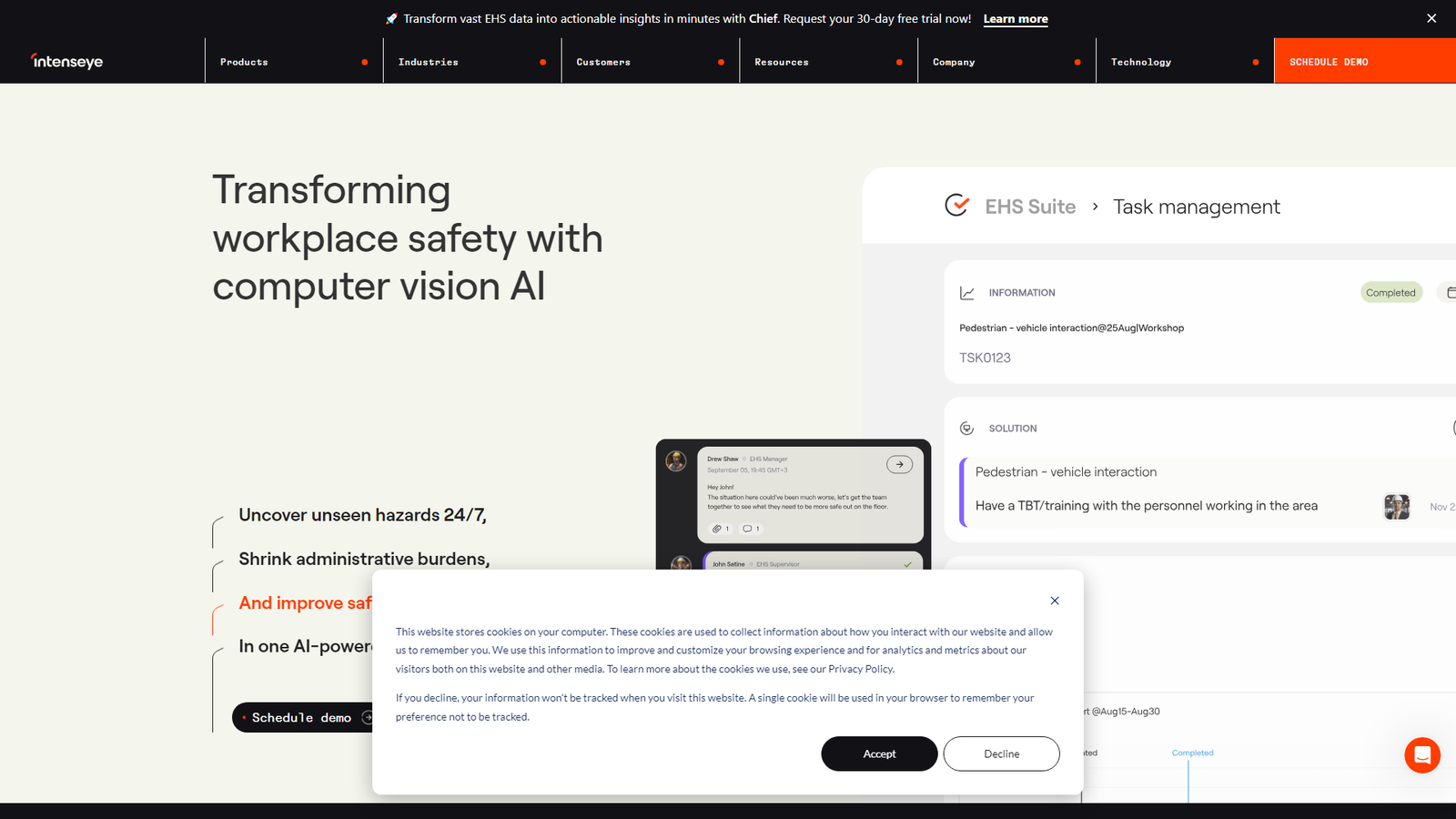The image size is (1456, 819).
Task: Click the EHS Suite checkmark icon
Action: pyautogui.click(x=956, y=206)
